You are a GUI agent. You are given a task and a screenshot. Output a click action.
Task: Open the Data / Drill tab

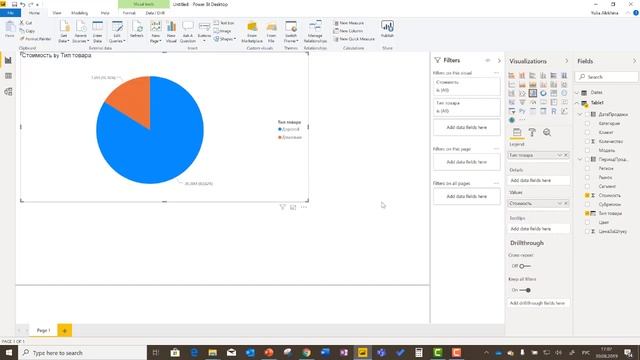156,13
